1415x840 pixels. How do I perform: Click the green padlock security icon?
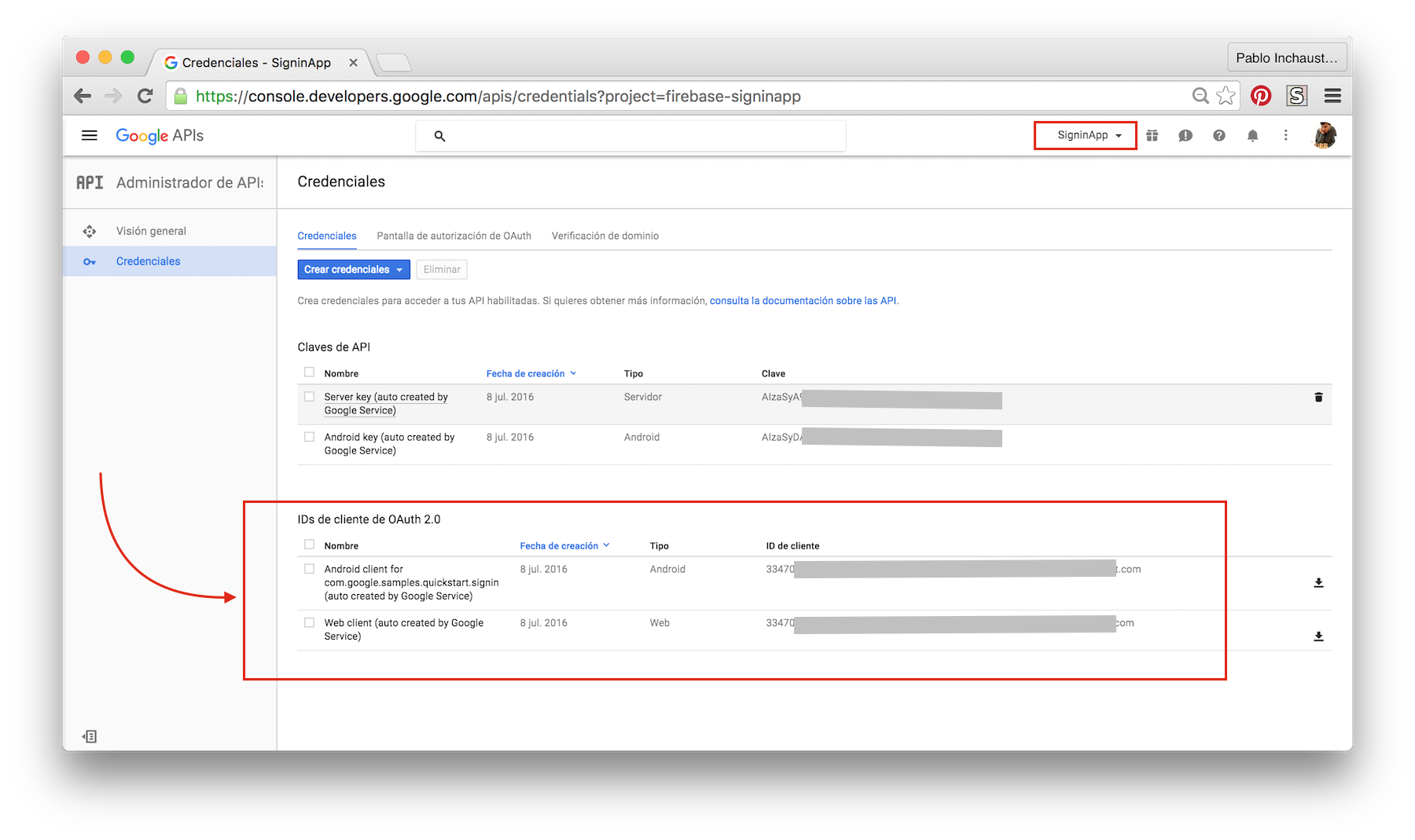click(x=181, y=96)
